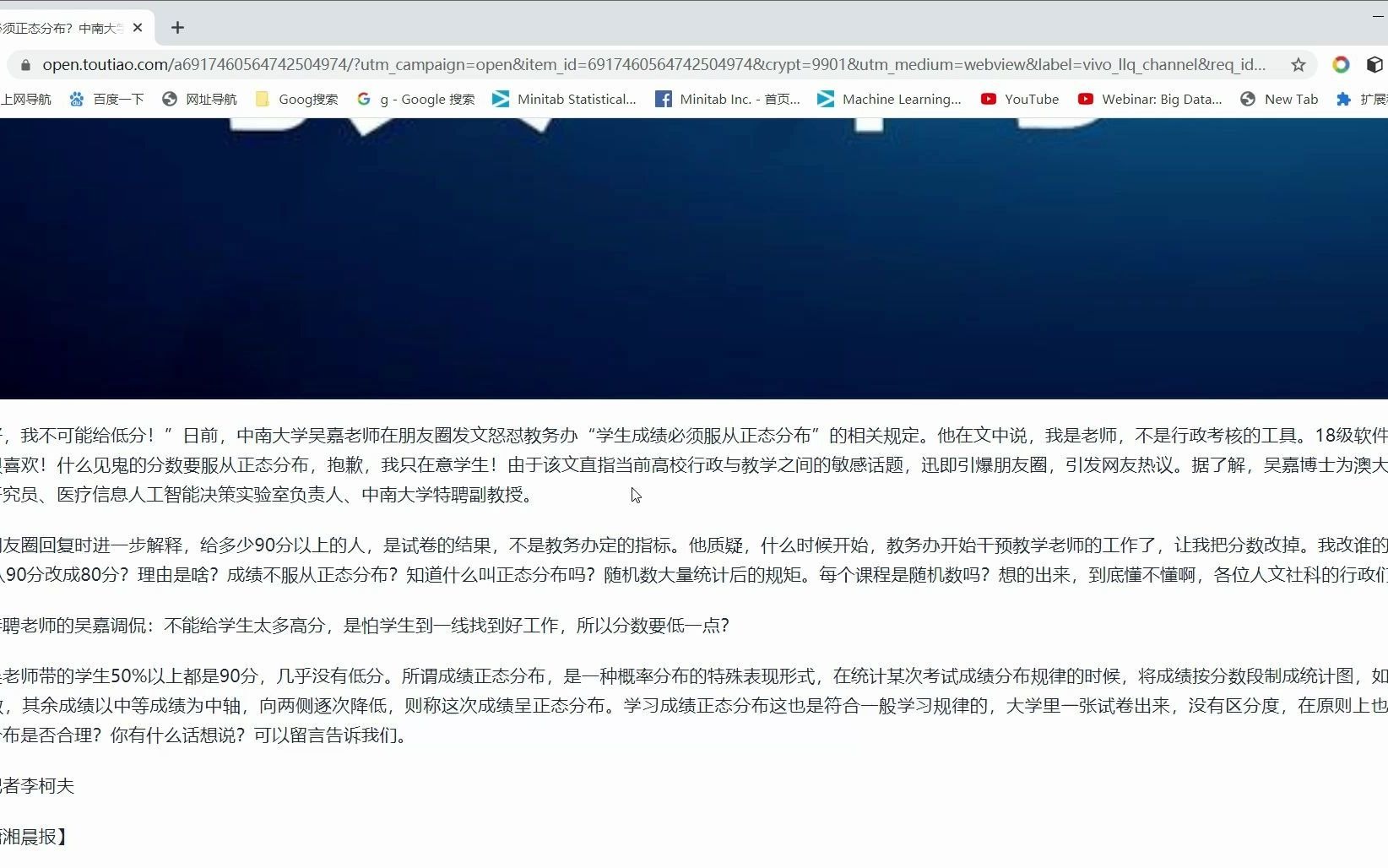
Task: Click the bookmark star in the address bar
Action: coord(1298,64)
